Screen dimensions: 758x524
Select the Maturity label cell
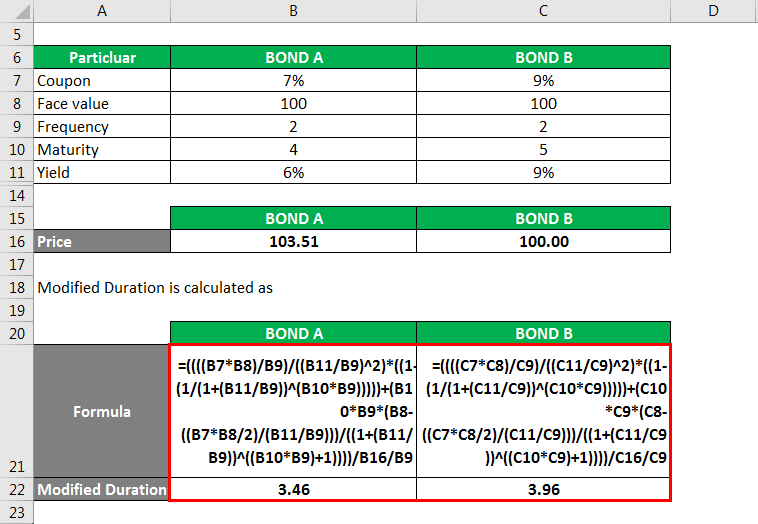[102, 149]
